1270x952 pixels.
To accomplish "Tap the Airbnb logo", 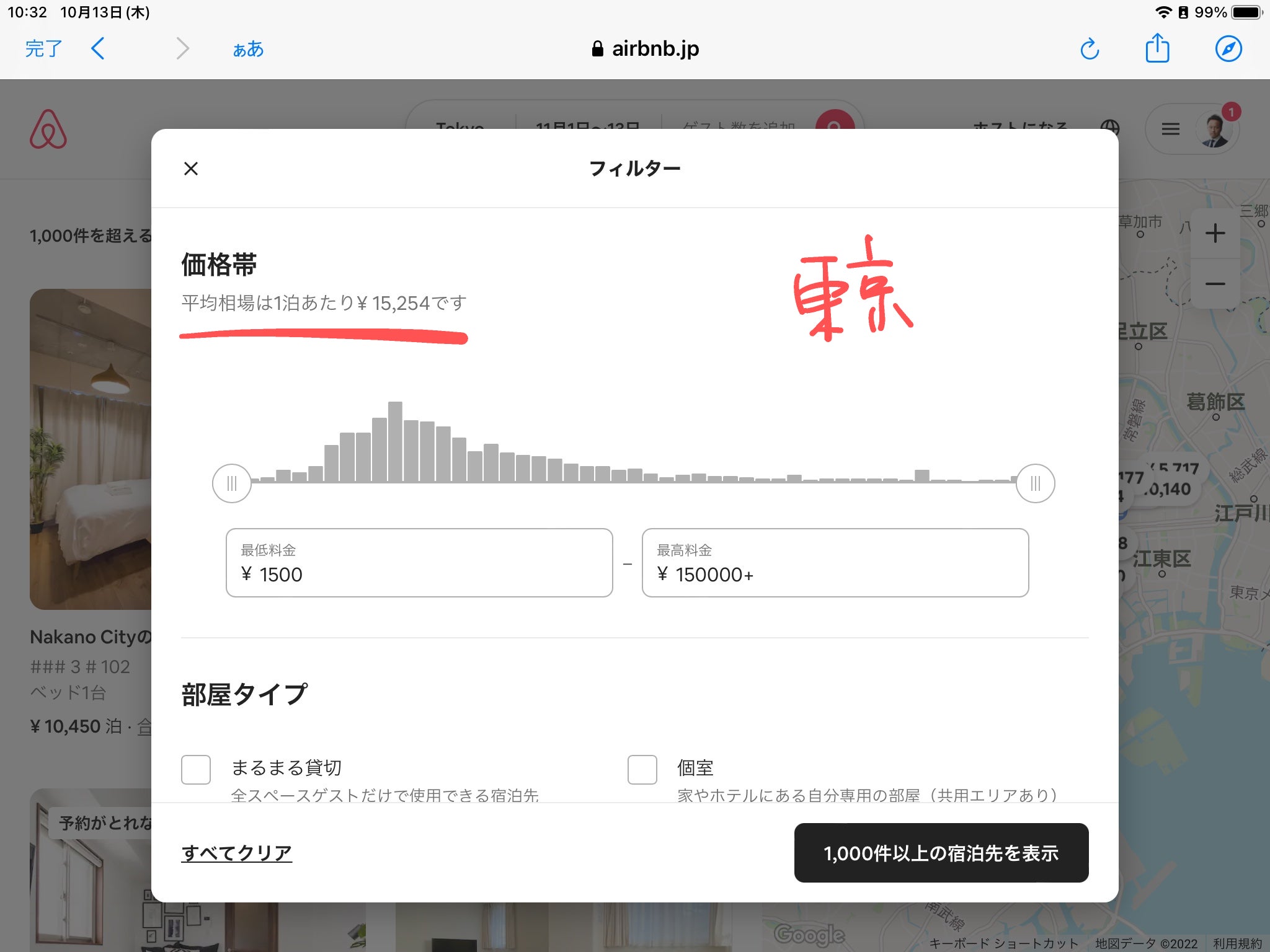I will coord(48,130).
